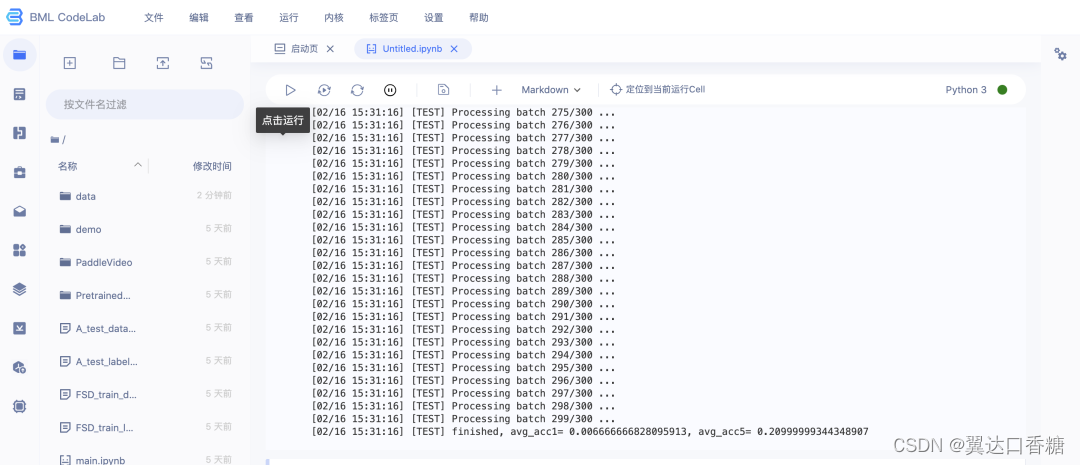The width and height of the screenshot is (1080, 465).
Task: Click the final avg_acc1 result line
Action: coord(590,431)
